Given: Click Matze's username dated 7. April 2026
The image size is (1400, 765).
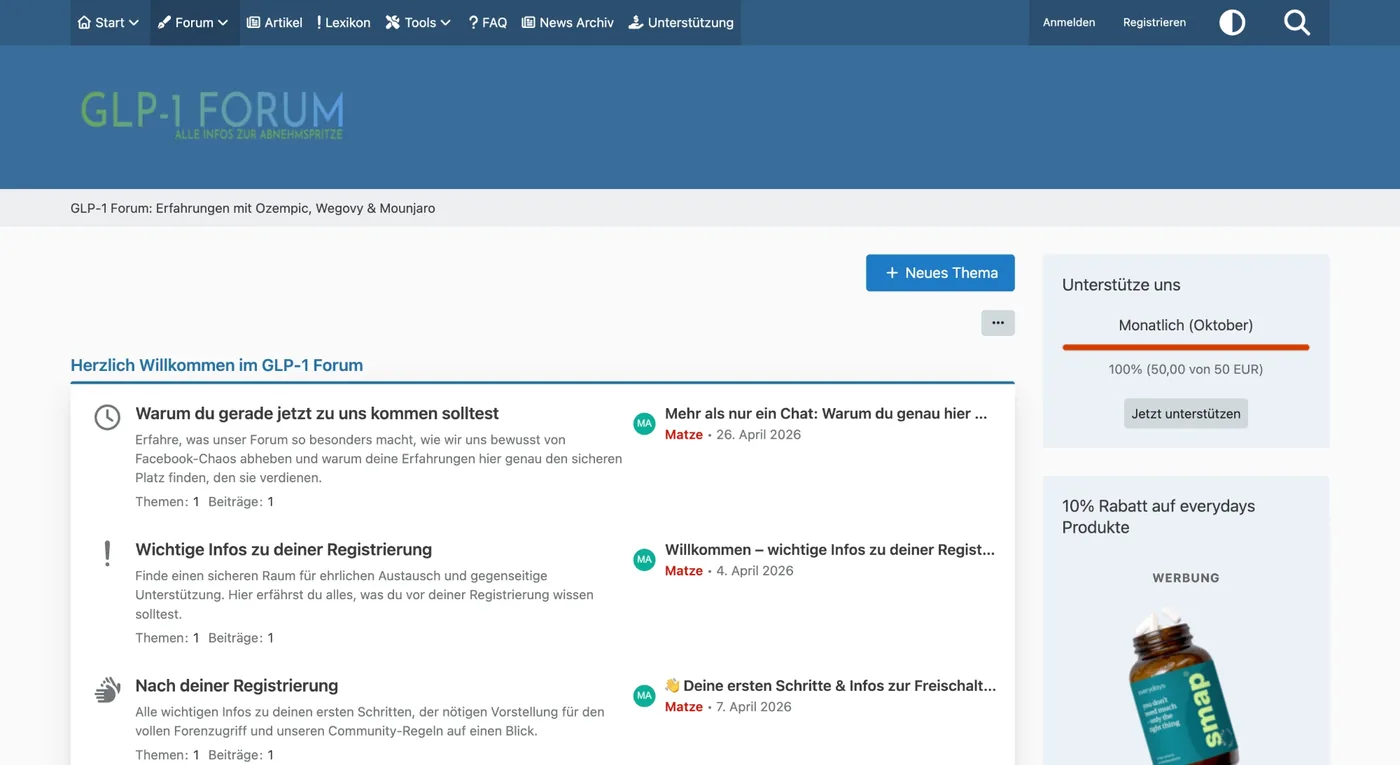Looking at the screenshot, I should (684, 706).
